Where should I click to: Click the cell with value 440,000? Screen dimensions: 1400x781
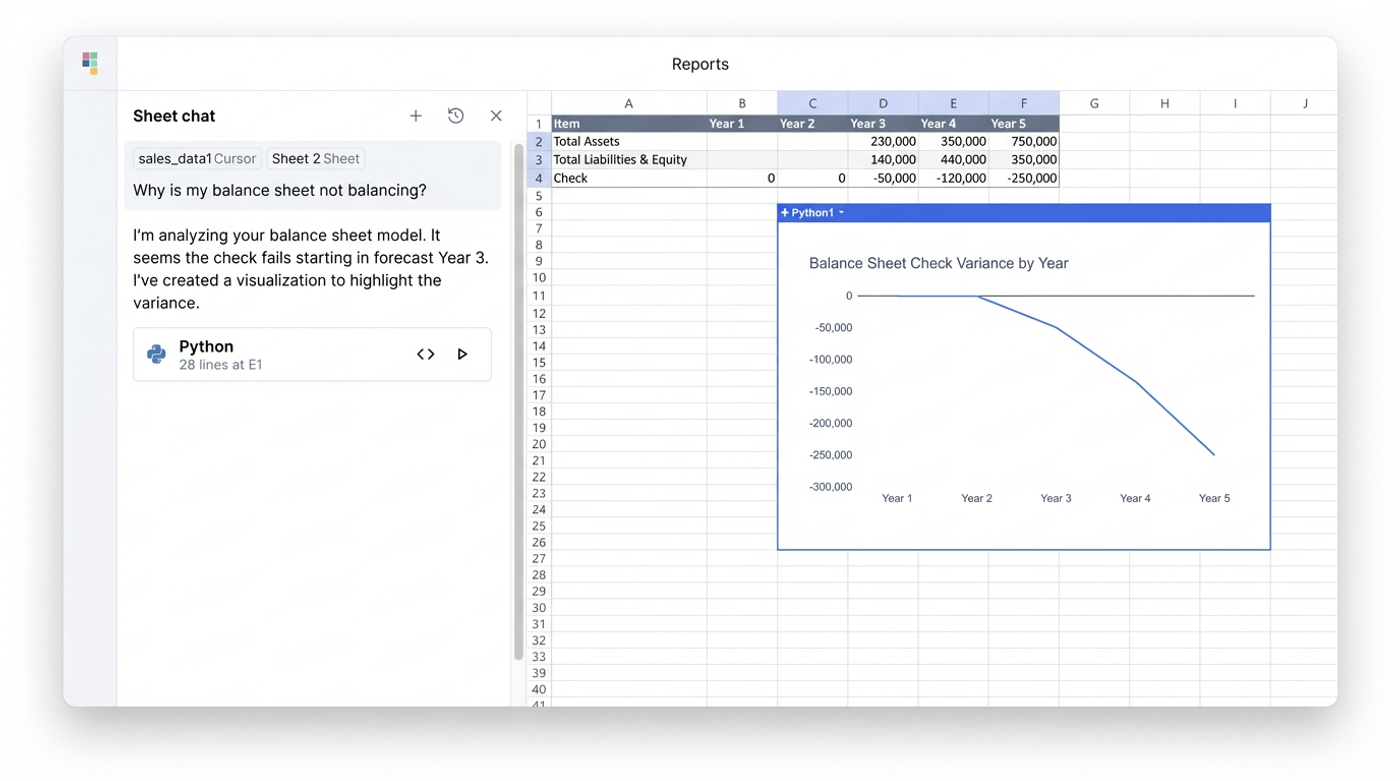[954, 160]
